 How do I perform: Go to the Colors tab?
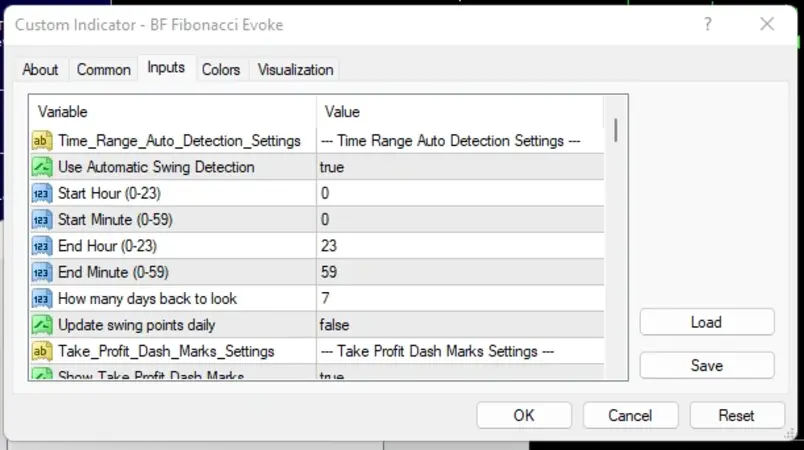[x=221, y=70]
